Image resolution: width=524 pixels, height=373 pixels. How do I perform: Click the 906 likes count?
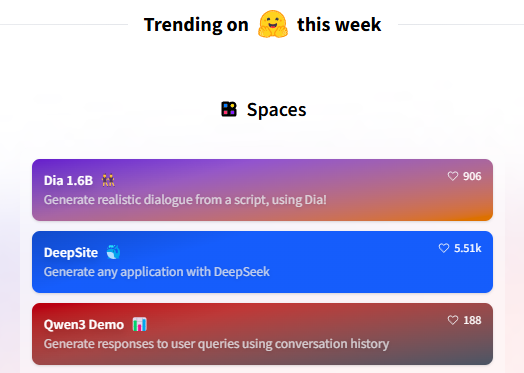click(472, 176)
